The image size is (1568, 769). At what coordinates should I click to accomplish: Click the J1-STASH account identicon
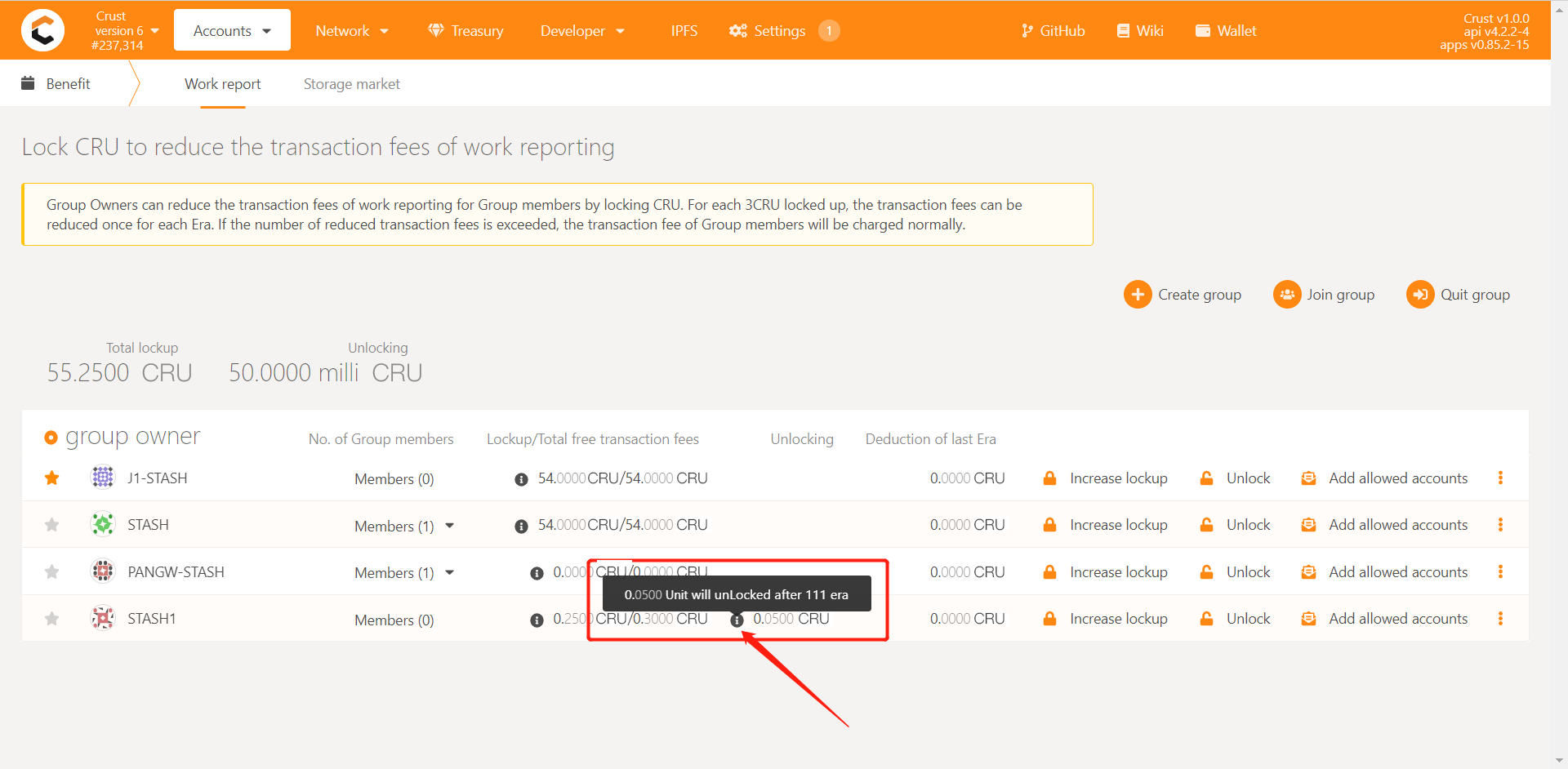coord(102,477)
